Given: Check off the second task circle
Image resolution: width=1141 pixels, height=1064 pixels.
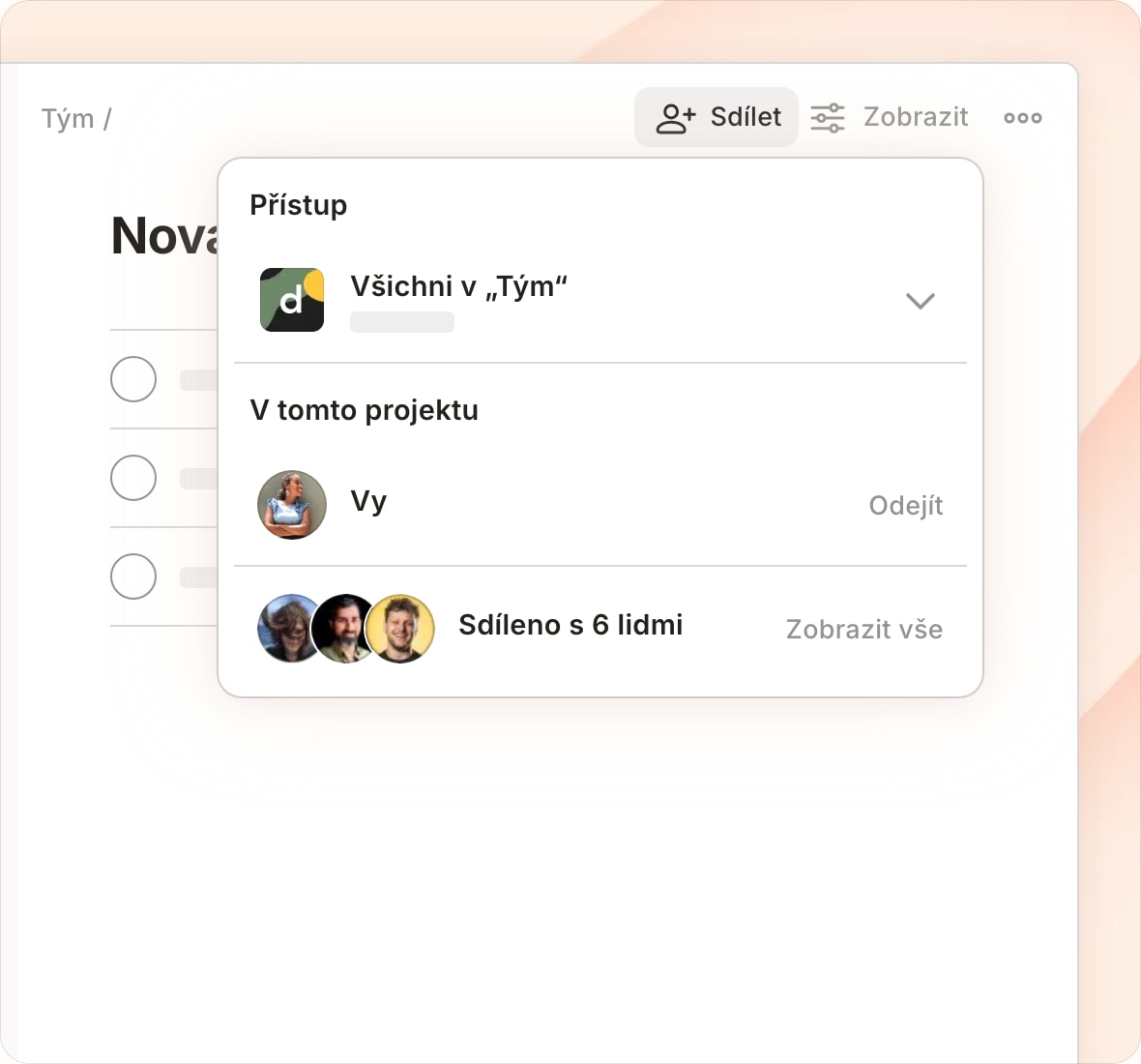Looking at the screenshot, I should tap(133, 478).
